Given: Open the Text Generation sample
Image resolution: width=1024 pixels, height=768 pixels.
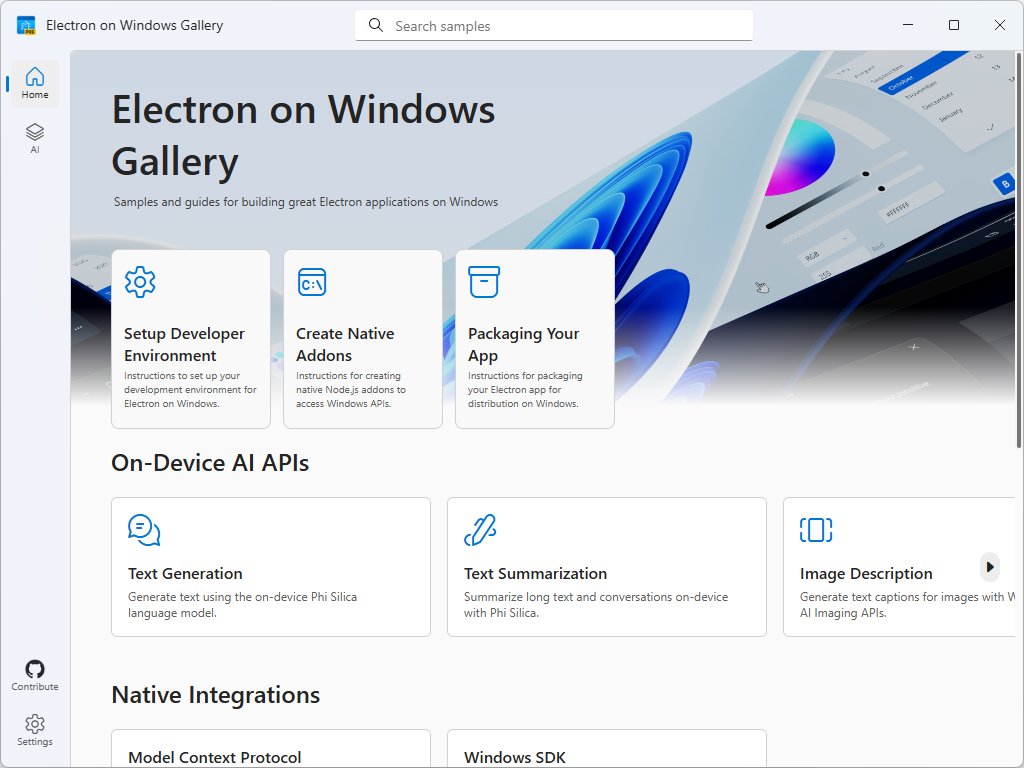Looking at the screenshot, I should (271, 567).
